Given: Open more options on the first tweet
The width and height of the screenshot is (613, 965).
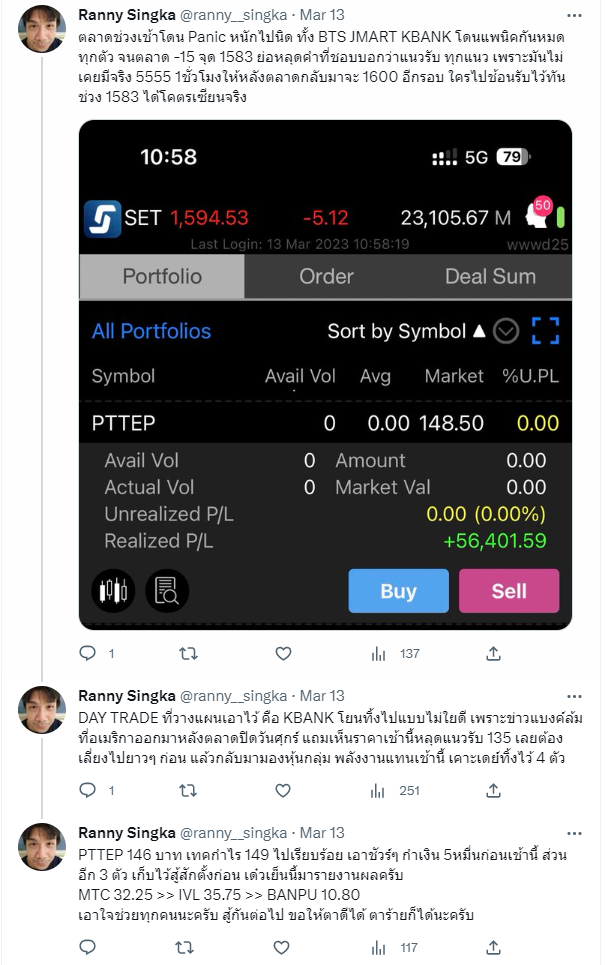Looking at the screenshot, I should (x=574, y=15).
